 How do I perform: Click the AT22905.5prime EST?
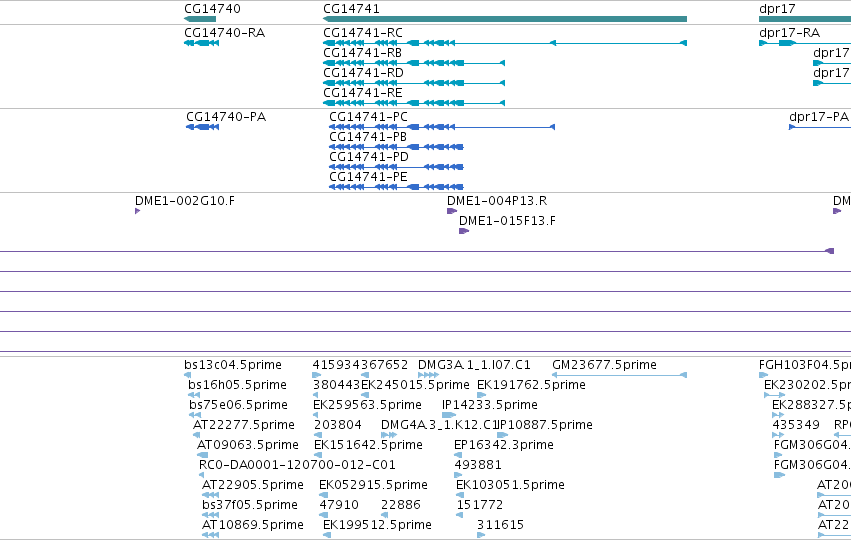coord(252,485)
